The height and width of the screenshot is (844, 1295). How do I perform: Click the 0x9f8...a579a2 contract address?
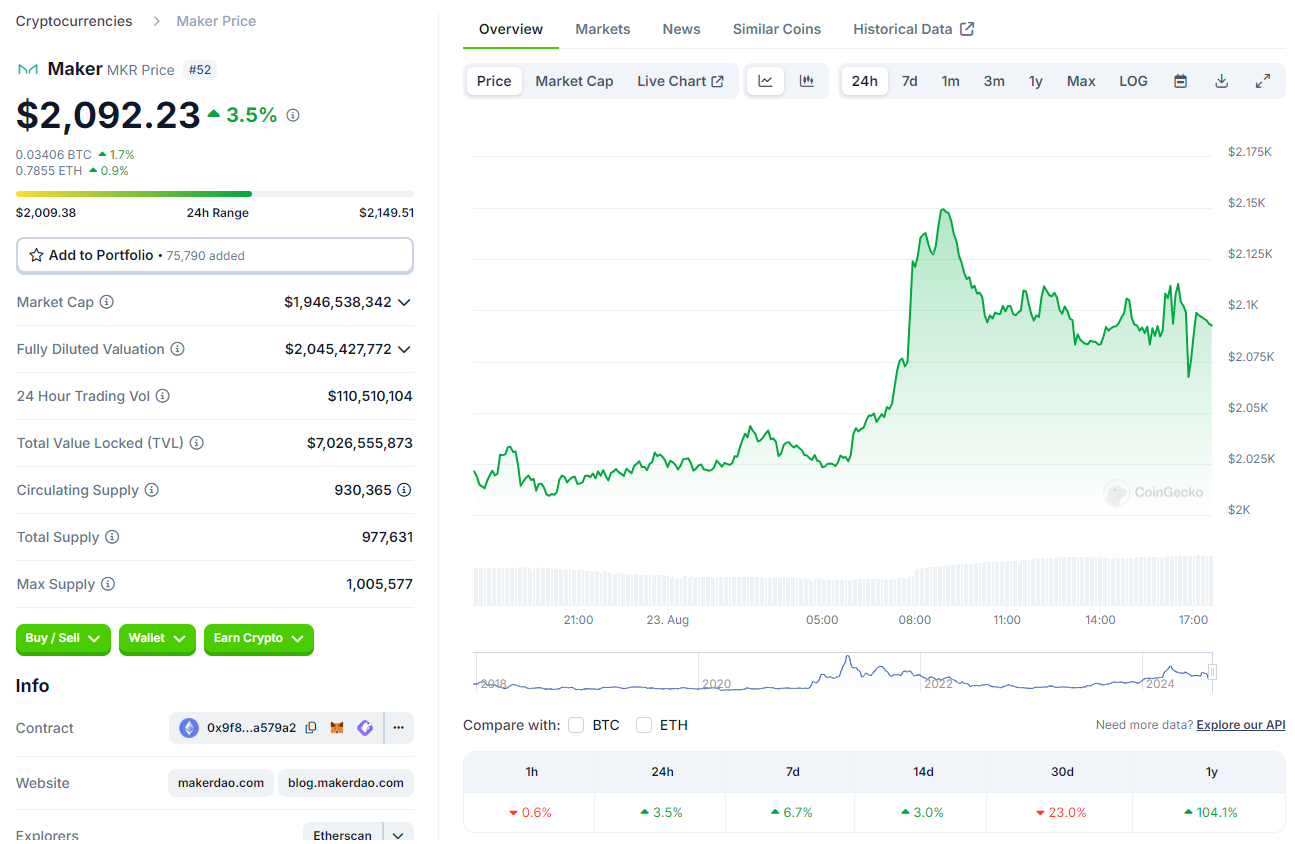[252, 728]
